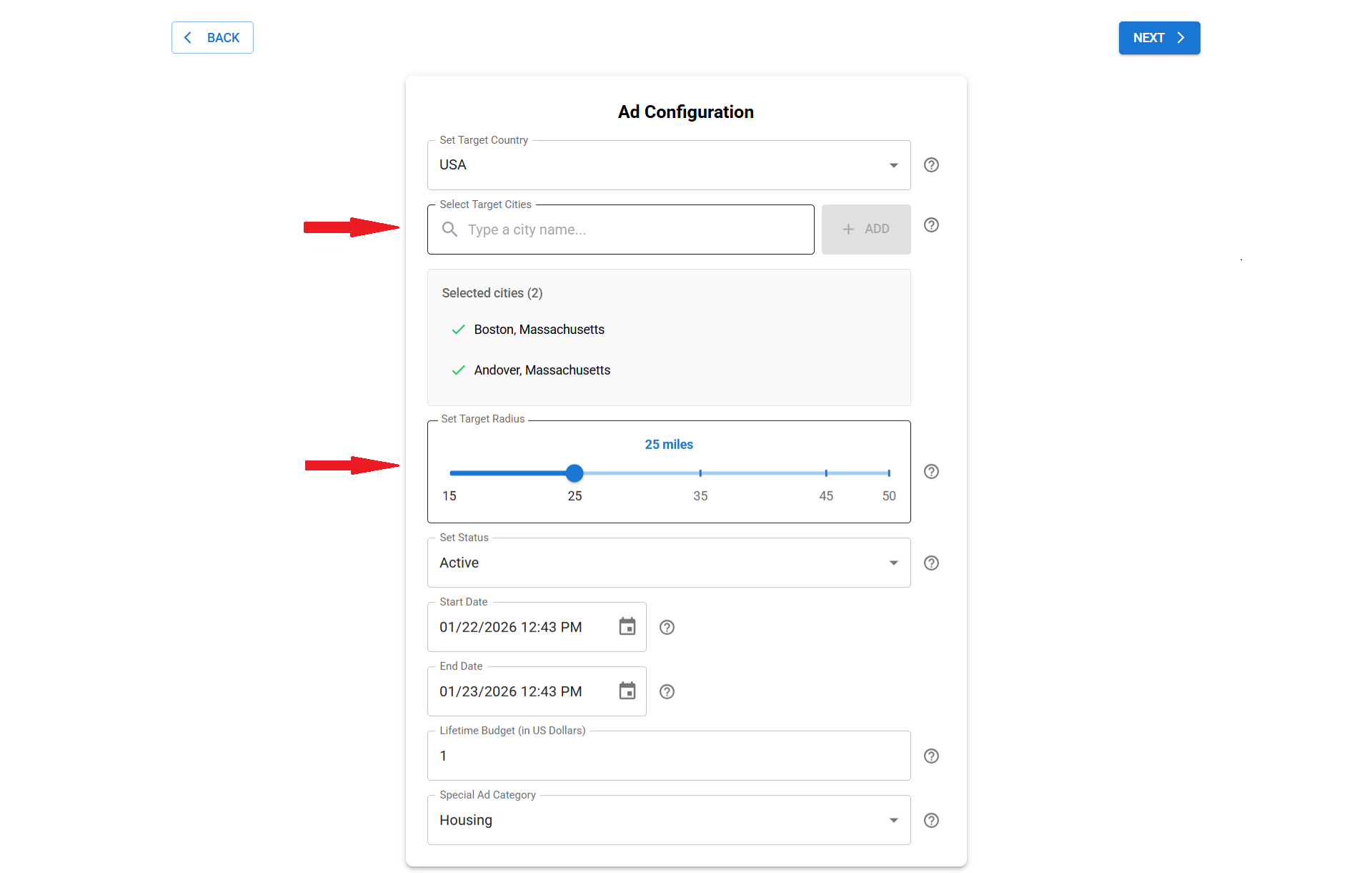Click help icon beside Target Radius slider
1372x873 pixels.
pos(931,472)
